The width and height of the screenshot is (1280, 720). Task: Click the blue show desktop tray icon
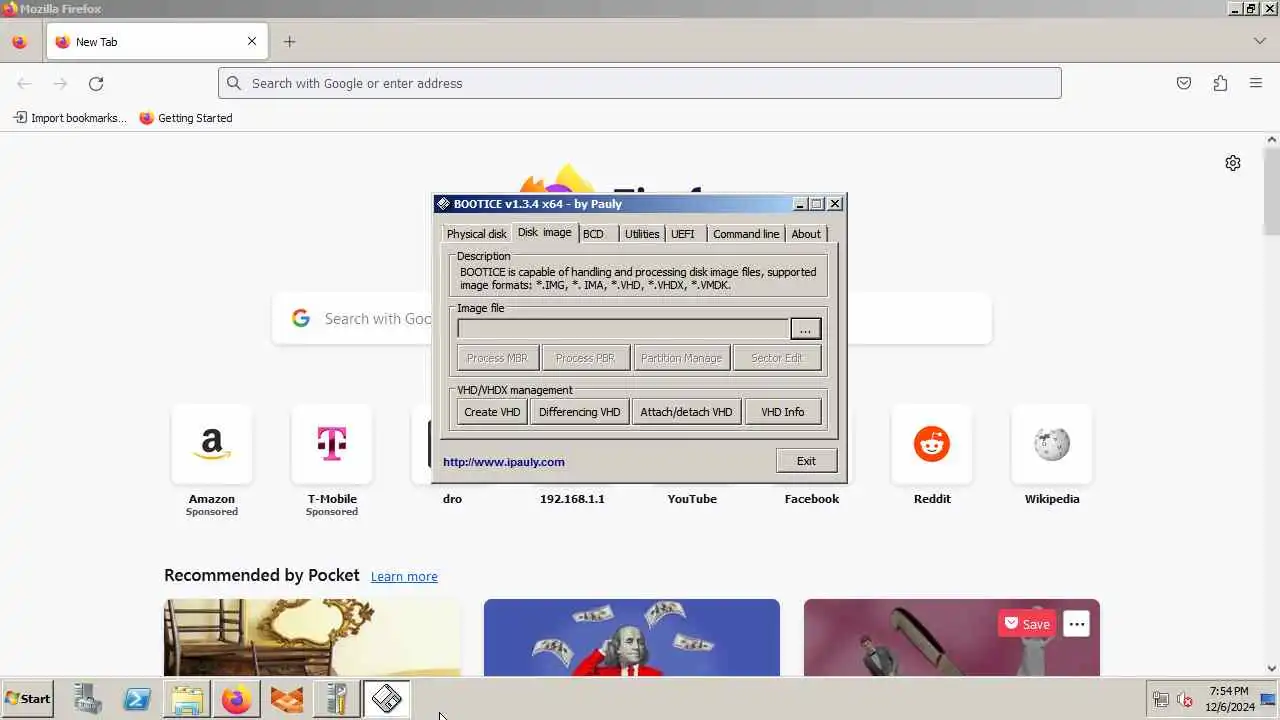1270,699
